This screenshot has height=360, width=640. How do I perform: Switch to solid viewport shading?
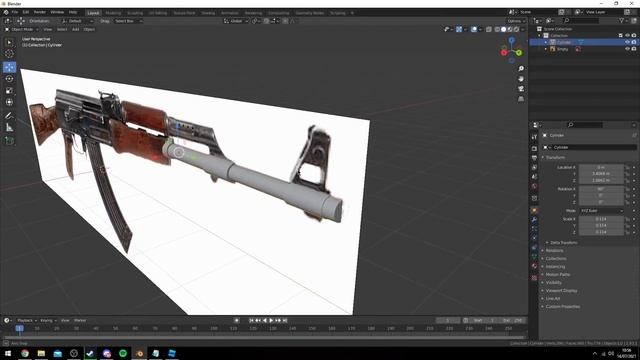click(x=503, y=29)
